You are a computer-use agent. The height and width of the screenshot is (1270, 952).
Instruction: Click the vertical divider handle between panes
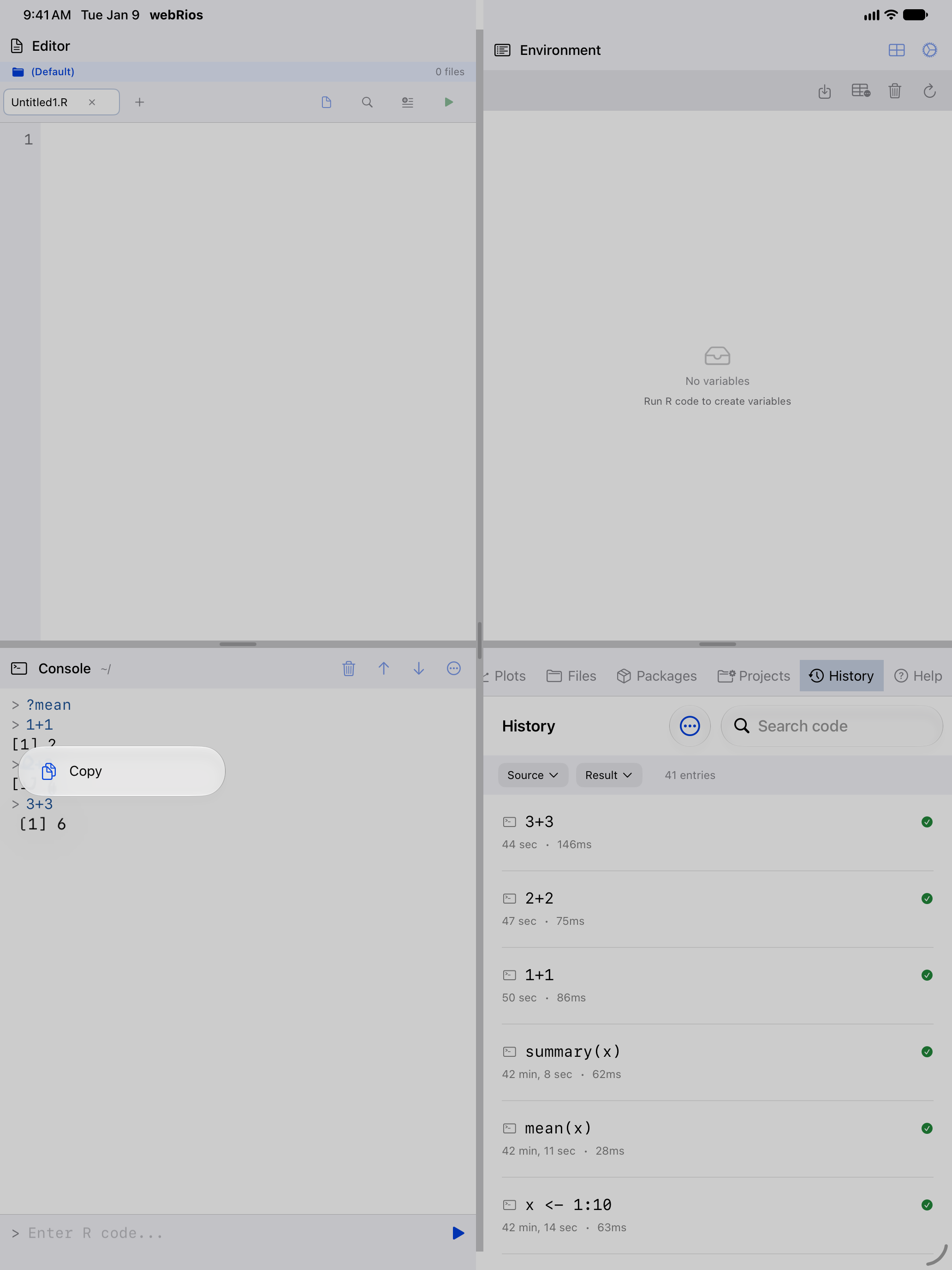479,640
